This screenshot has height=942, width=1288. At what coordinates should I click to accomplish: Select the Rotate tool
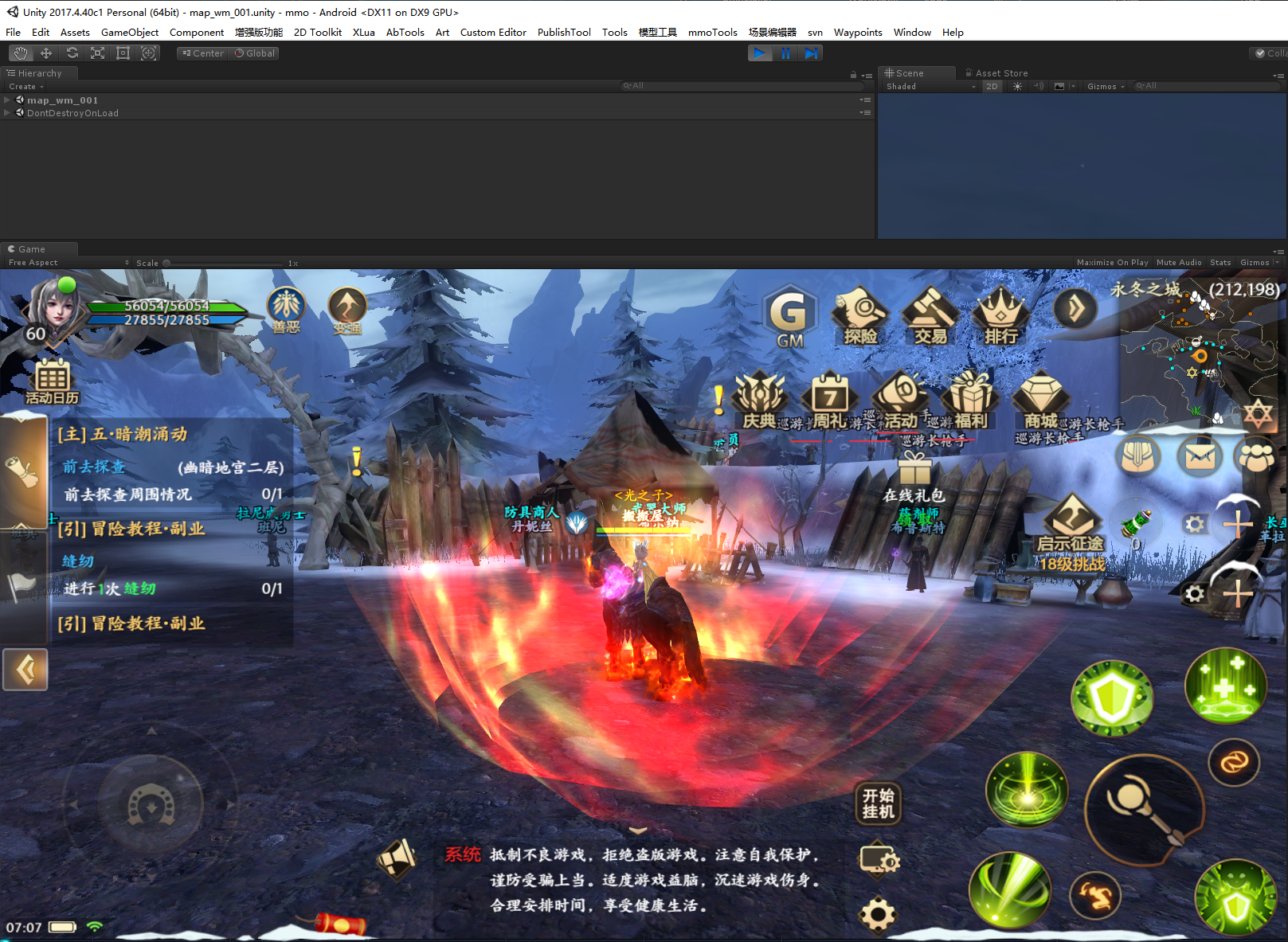point(72,53)
